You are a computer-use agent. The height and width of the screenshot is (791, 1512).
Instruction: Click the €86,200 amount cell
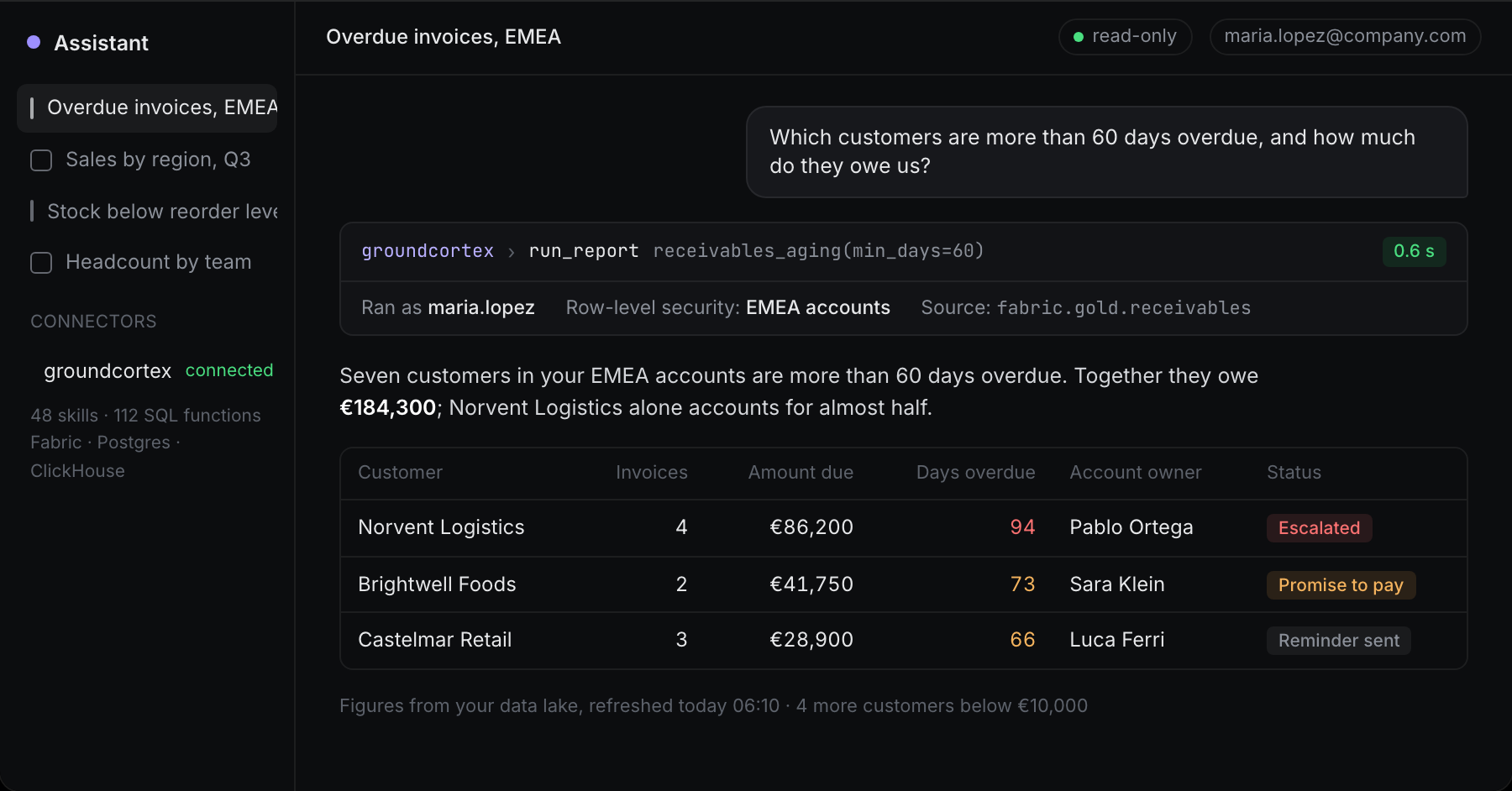pyautogui.click(x=811, y=527)
